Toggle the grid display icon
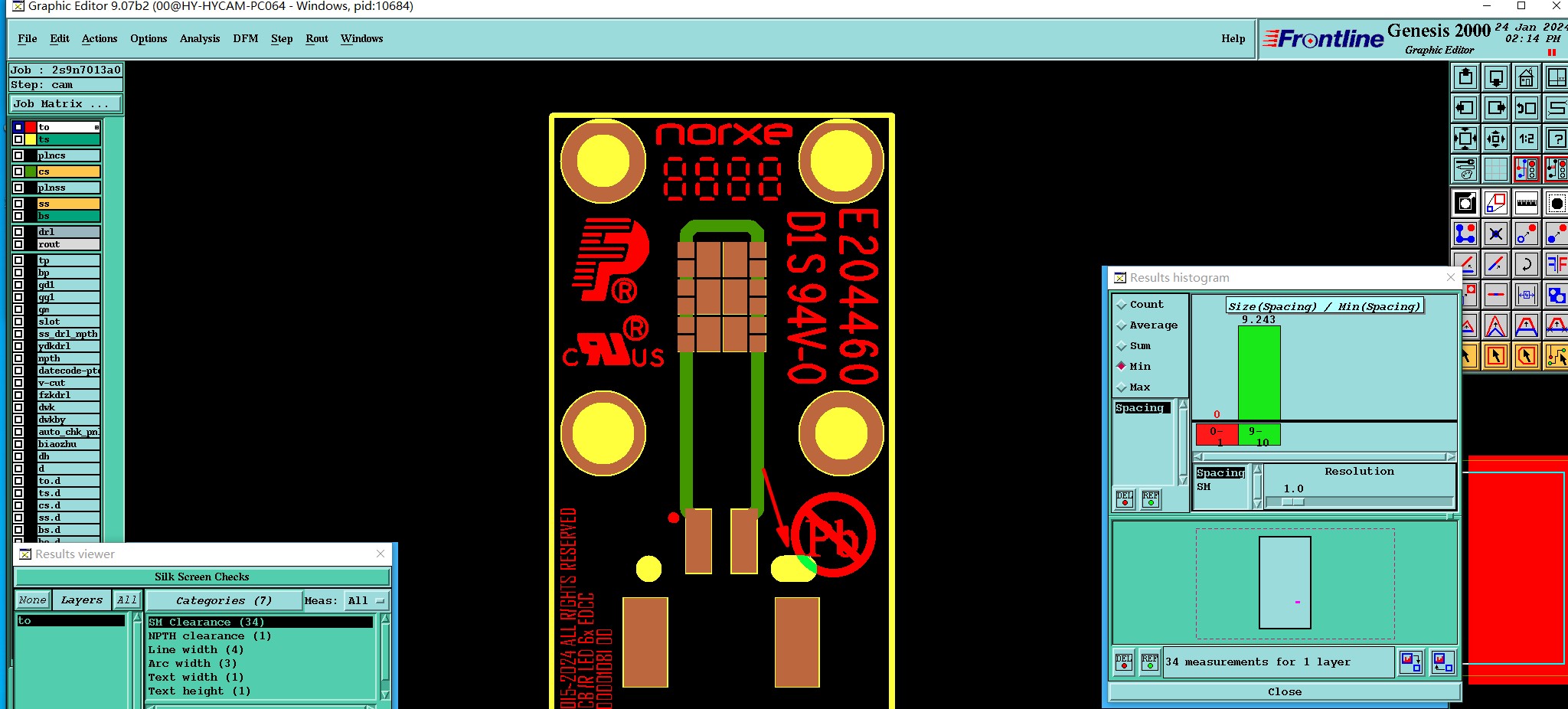 1496,169
